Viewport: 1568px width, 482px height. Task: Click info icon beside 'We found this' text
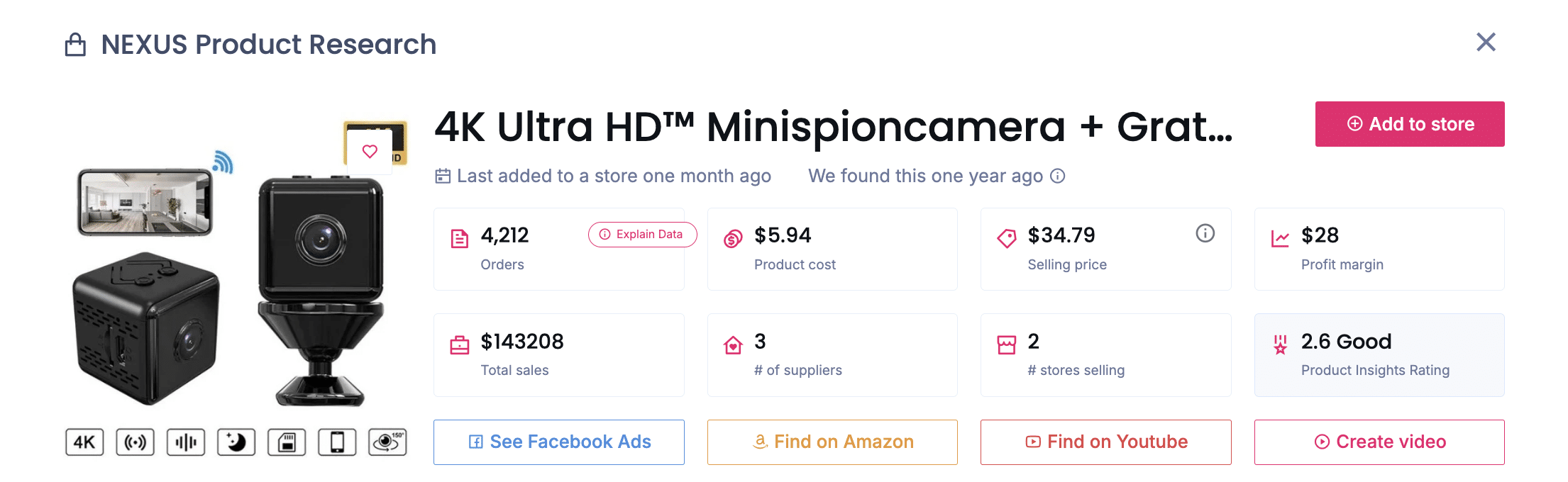1058,176
